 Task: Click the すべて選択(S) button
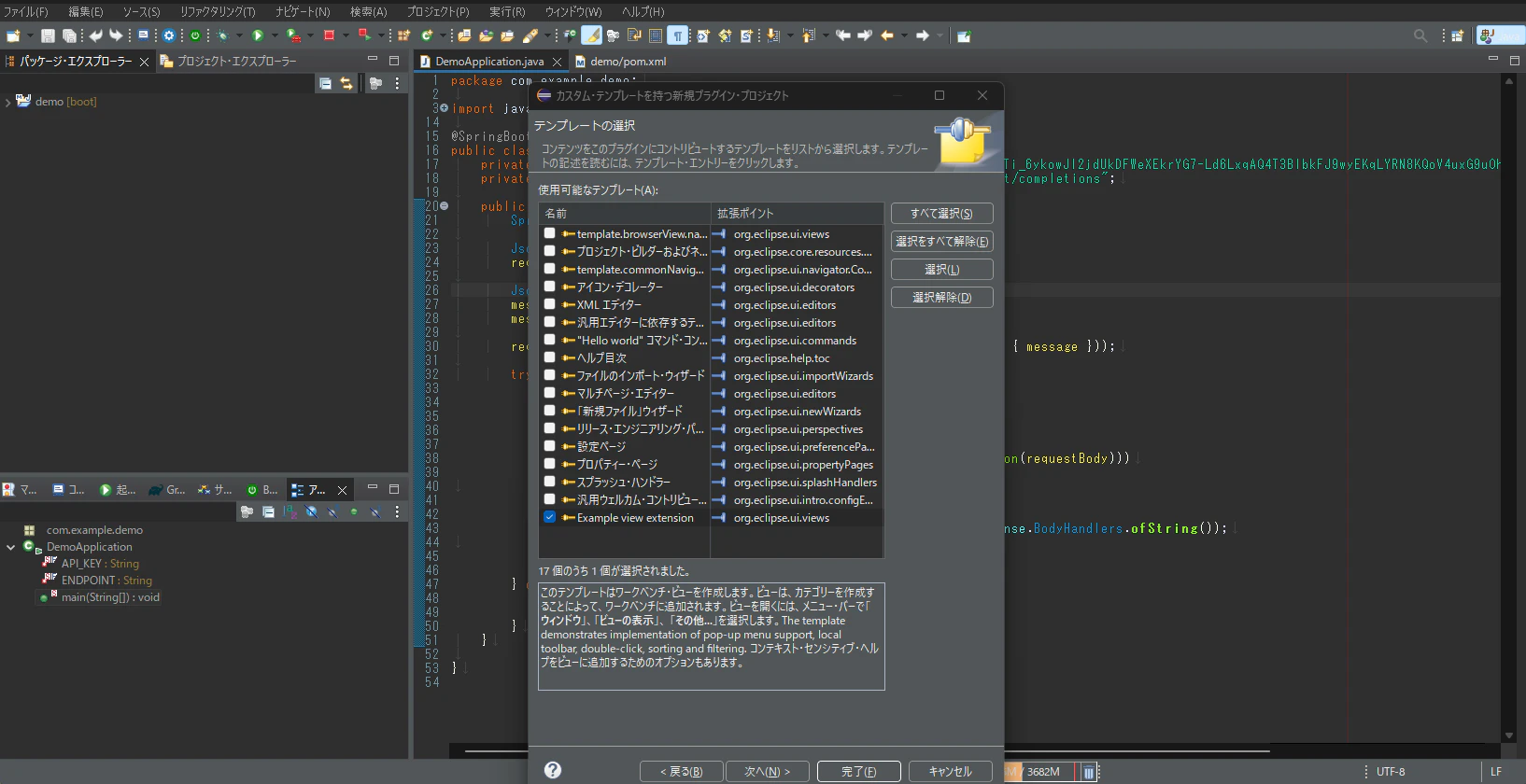click(x=941, y=214)
